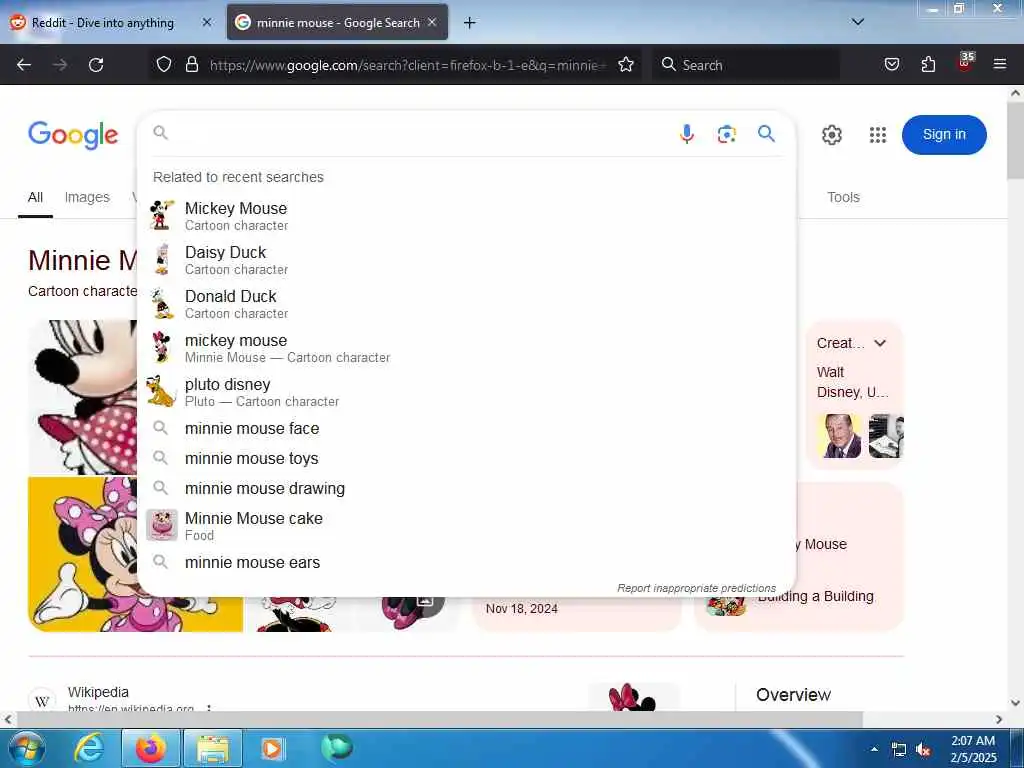Image resolution: width=1024 pixels, height=768 pixels.
Task: Select Minnie Mouse cake suggestion
Action: 467,526
